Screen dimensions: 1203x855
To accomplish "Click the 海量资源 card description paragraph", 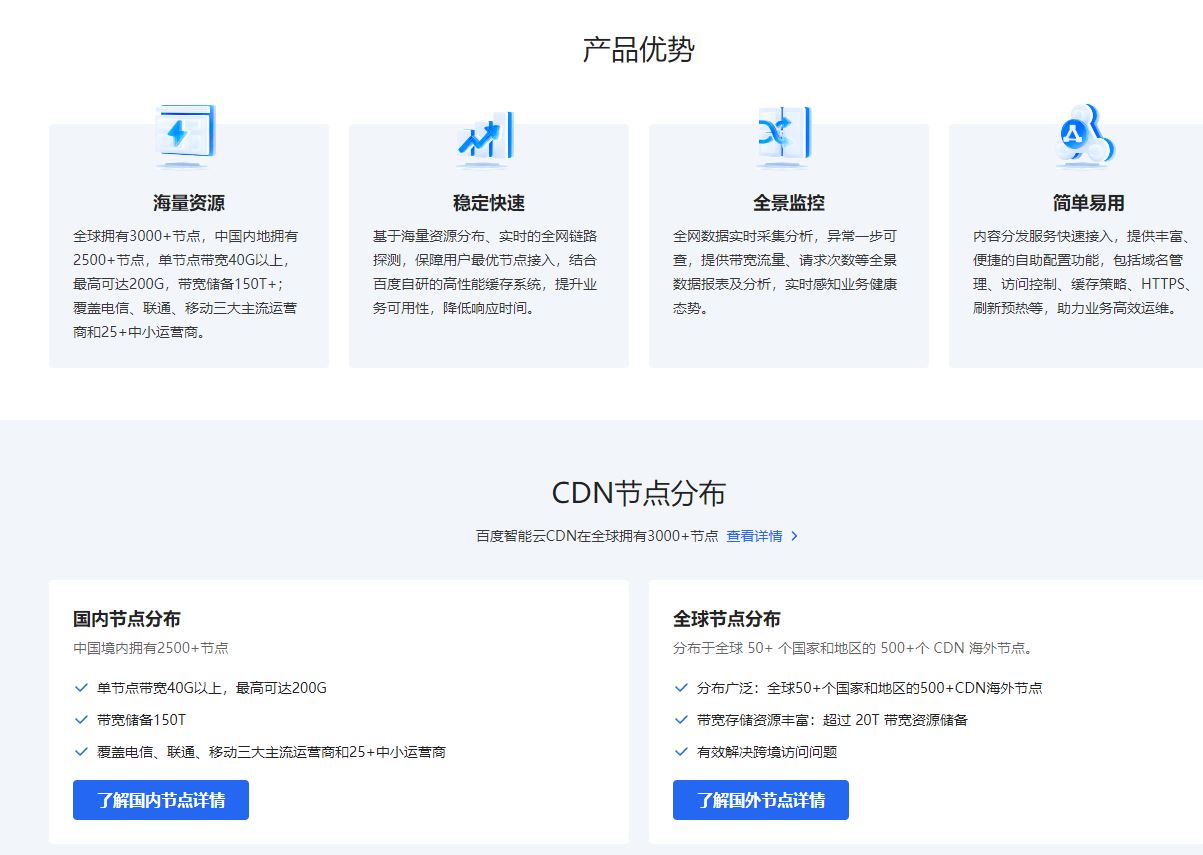I will [186, 284].
